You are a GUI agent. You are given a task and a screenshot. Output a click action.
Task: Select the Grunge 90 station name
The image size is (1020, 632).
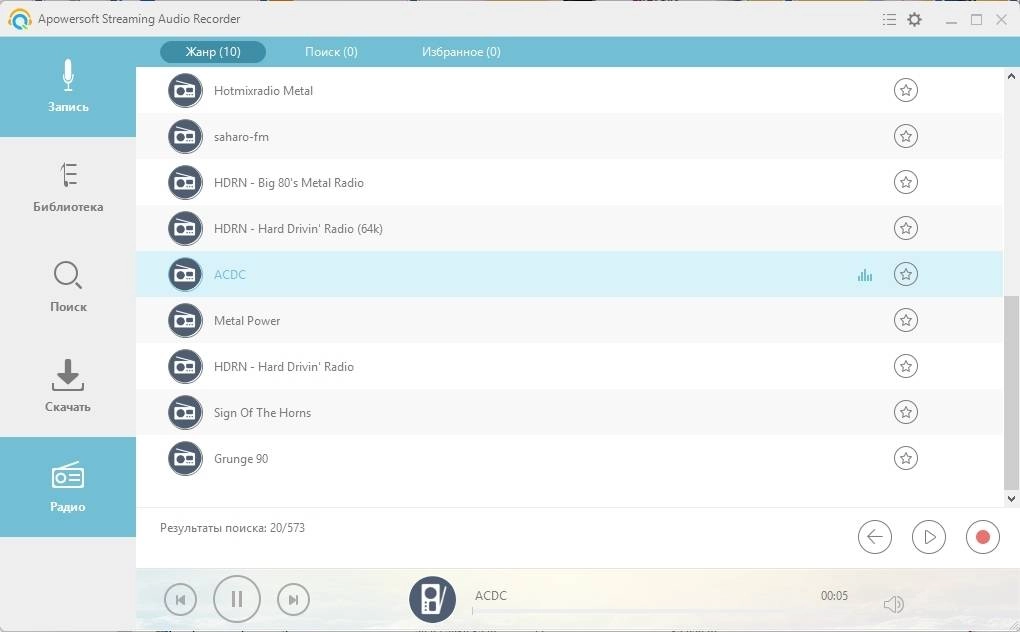[x=241, y=459]
